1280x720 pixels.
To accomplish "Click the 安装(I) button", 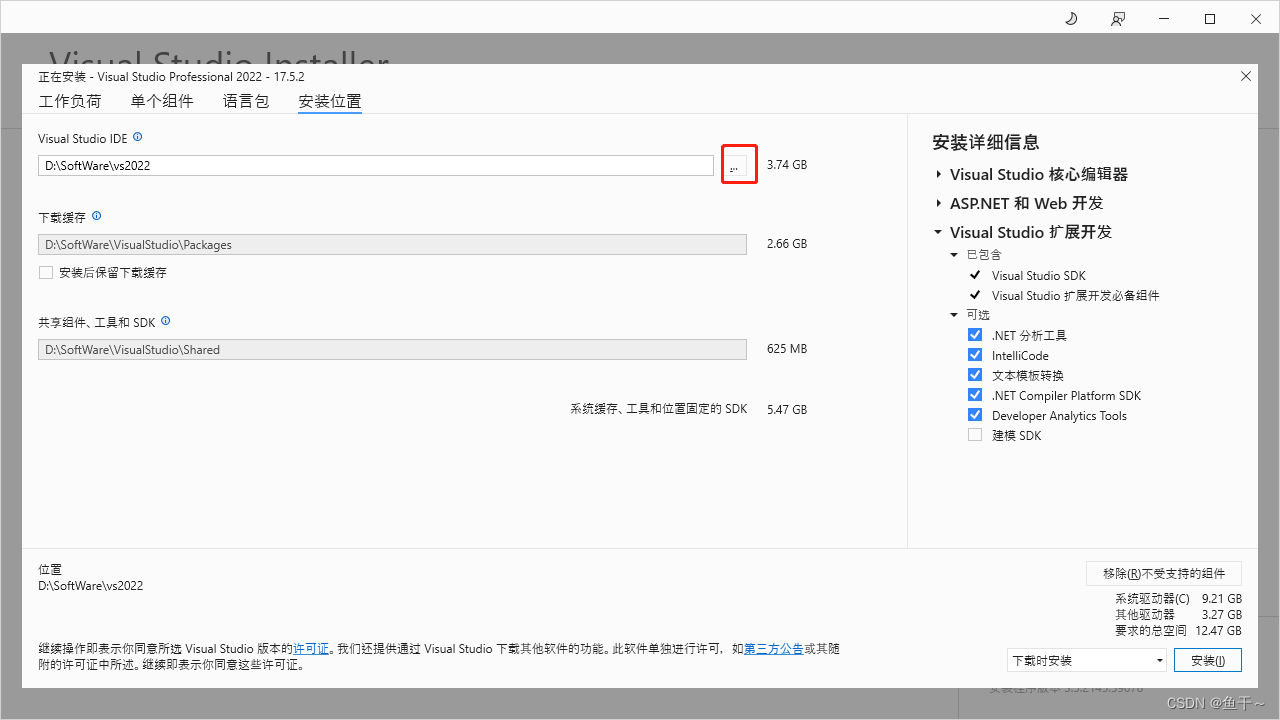I will pyautogui.click(x=1208, y=660).
